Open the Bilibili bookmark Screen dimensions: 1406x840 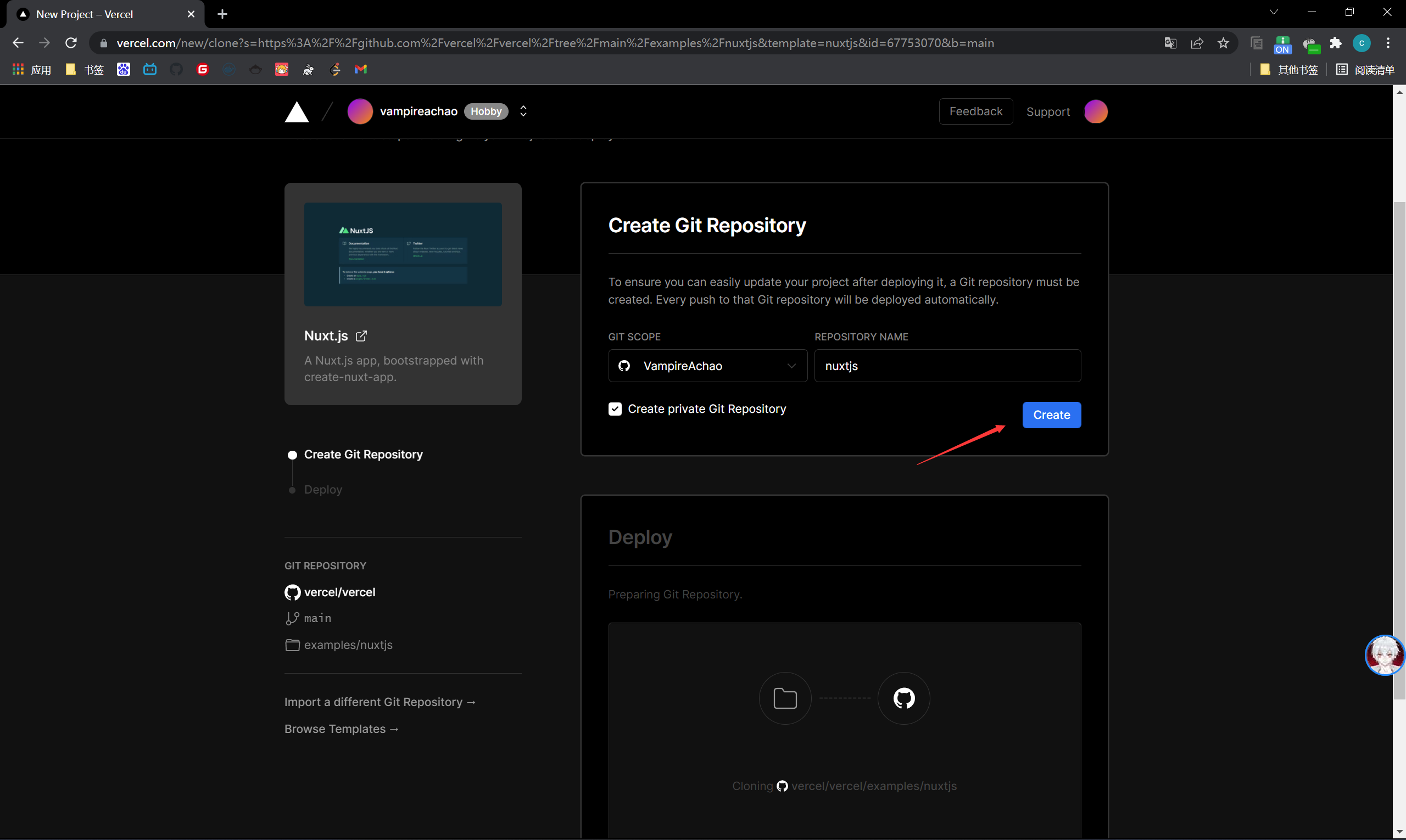point(150,69)
